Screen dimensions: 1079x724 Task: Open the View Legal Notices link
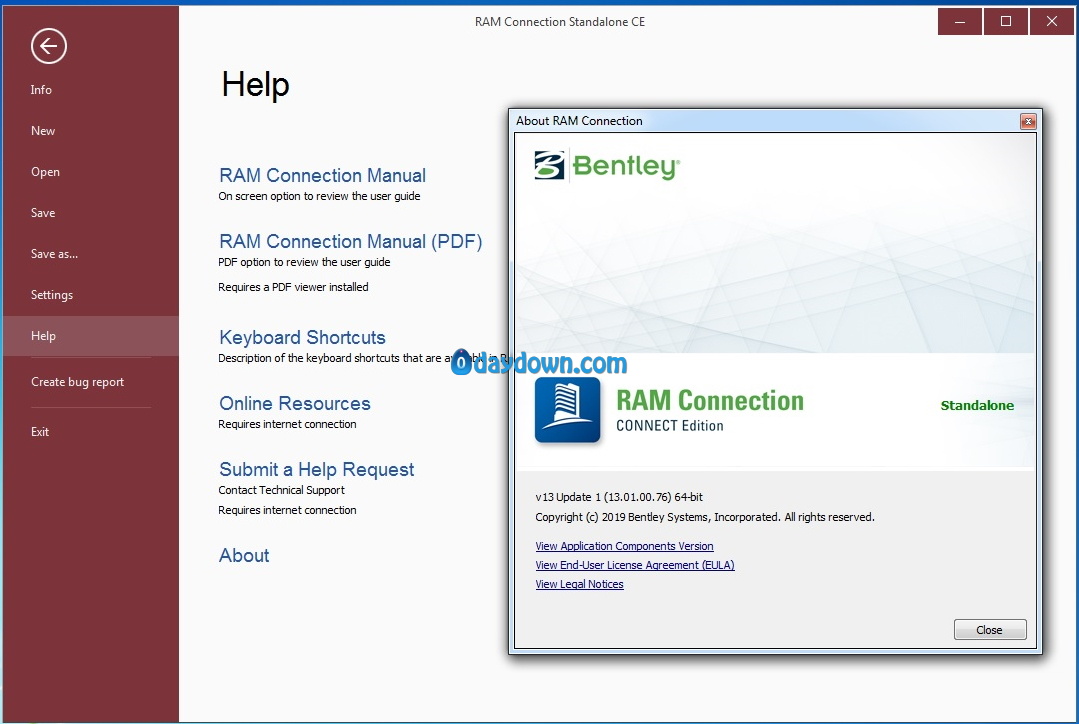click(x=579, y=584)
